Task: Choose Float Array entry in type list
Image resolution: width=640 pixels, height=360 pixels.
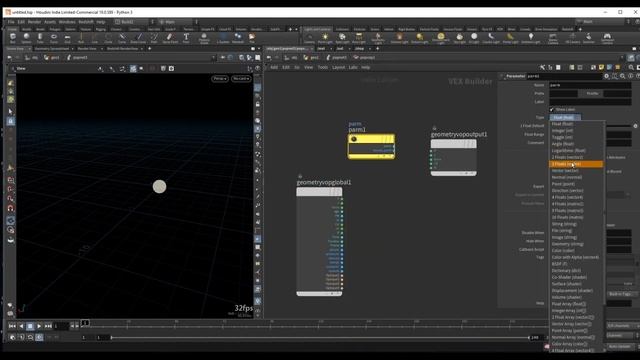Action: (x=576, y=304)
